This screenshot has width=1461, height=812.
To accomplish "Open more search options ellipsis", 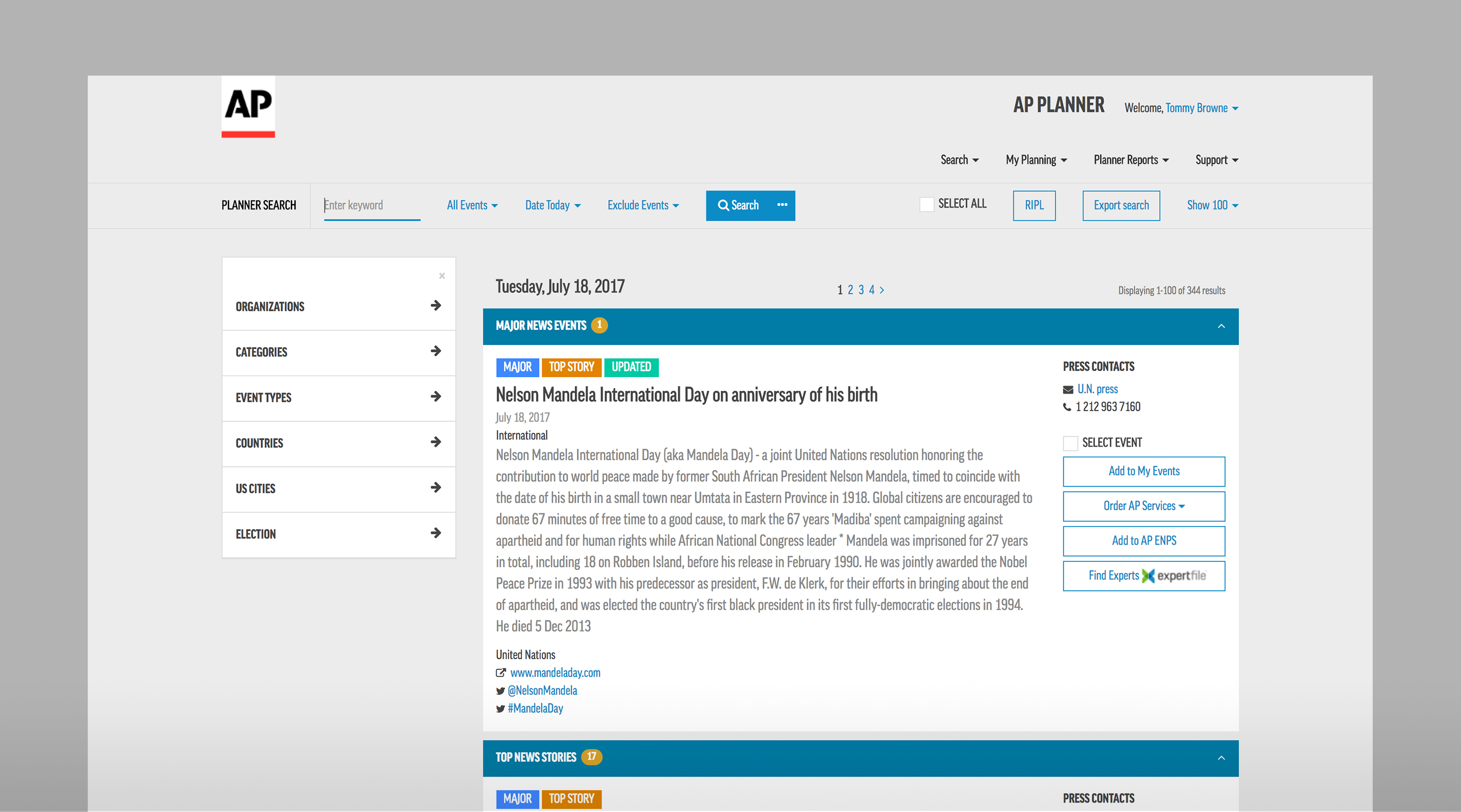I will [x=782, y=205].
